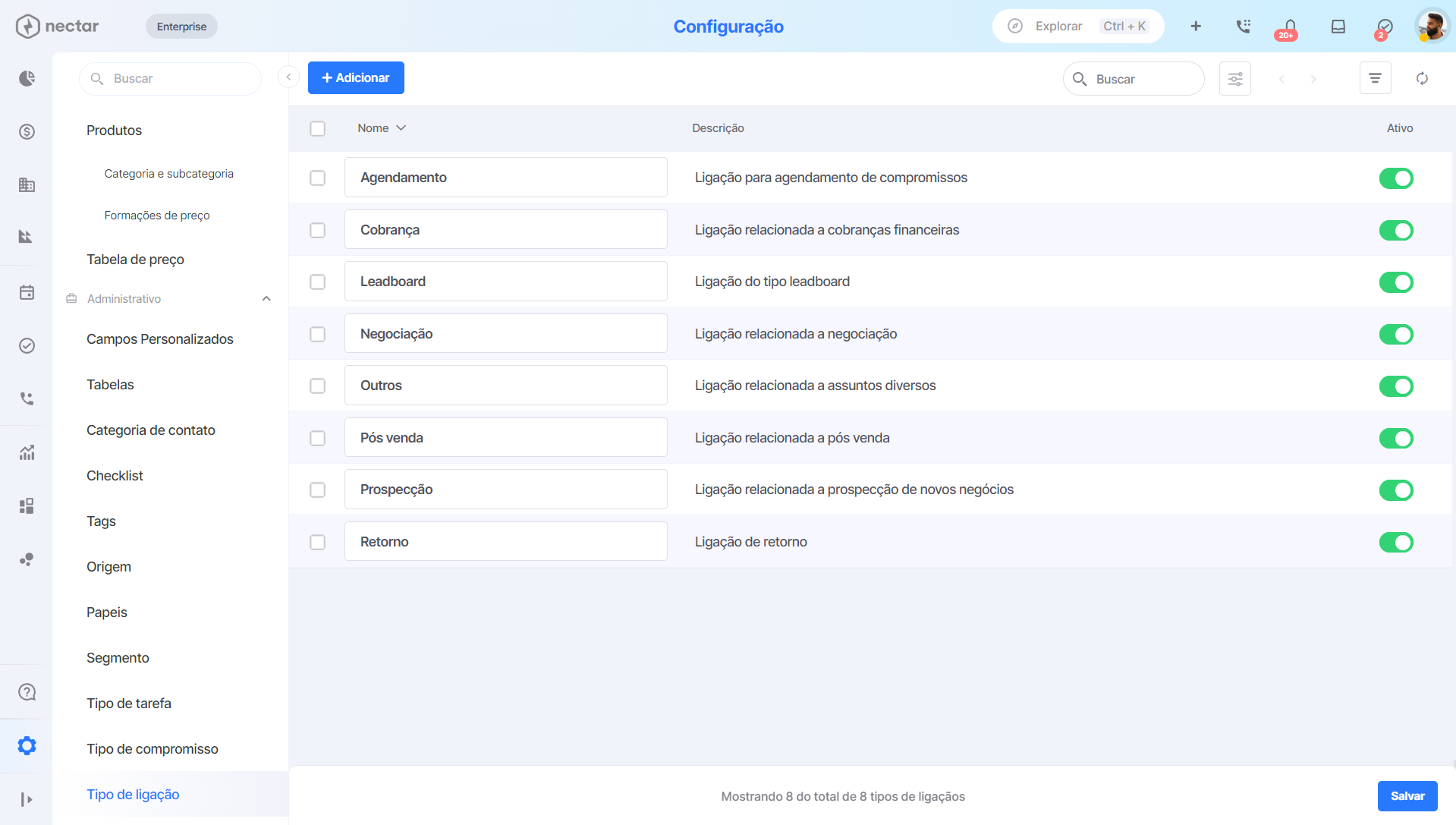The image size is (1456, 825).
Task: Click the Salvar button
Action: [1407, 795]
